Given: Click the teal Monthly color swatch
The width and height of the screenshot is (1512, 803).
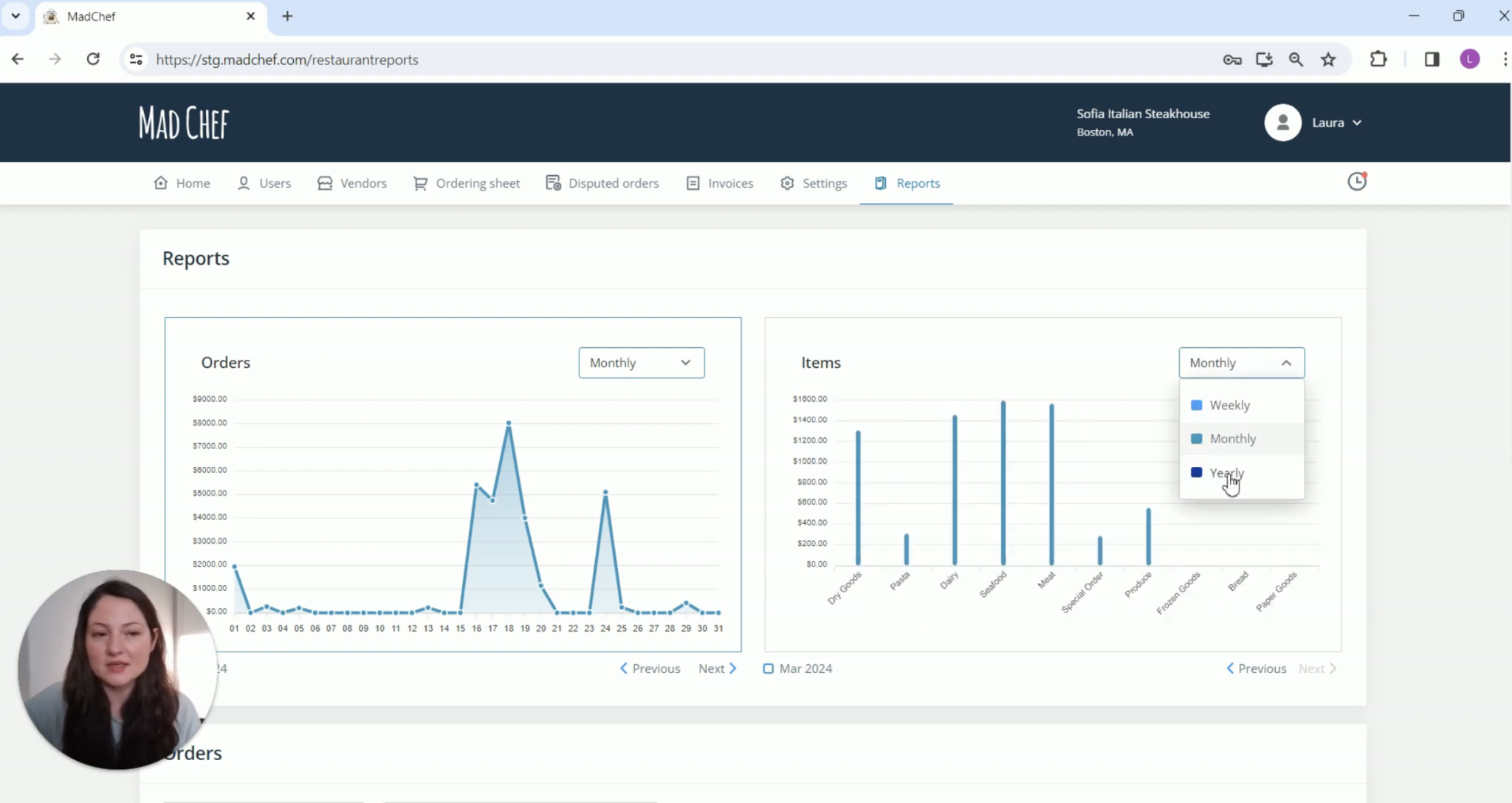Looking at the screenshot, I should pos(1196,439).
